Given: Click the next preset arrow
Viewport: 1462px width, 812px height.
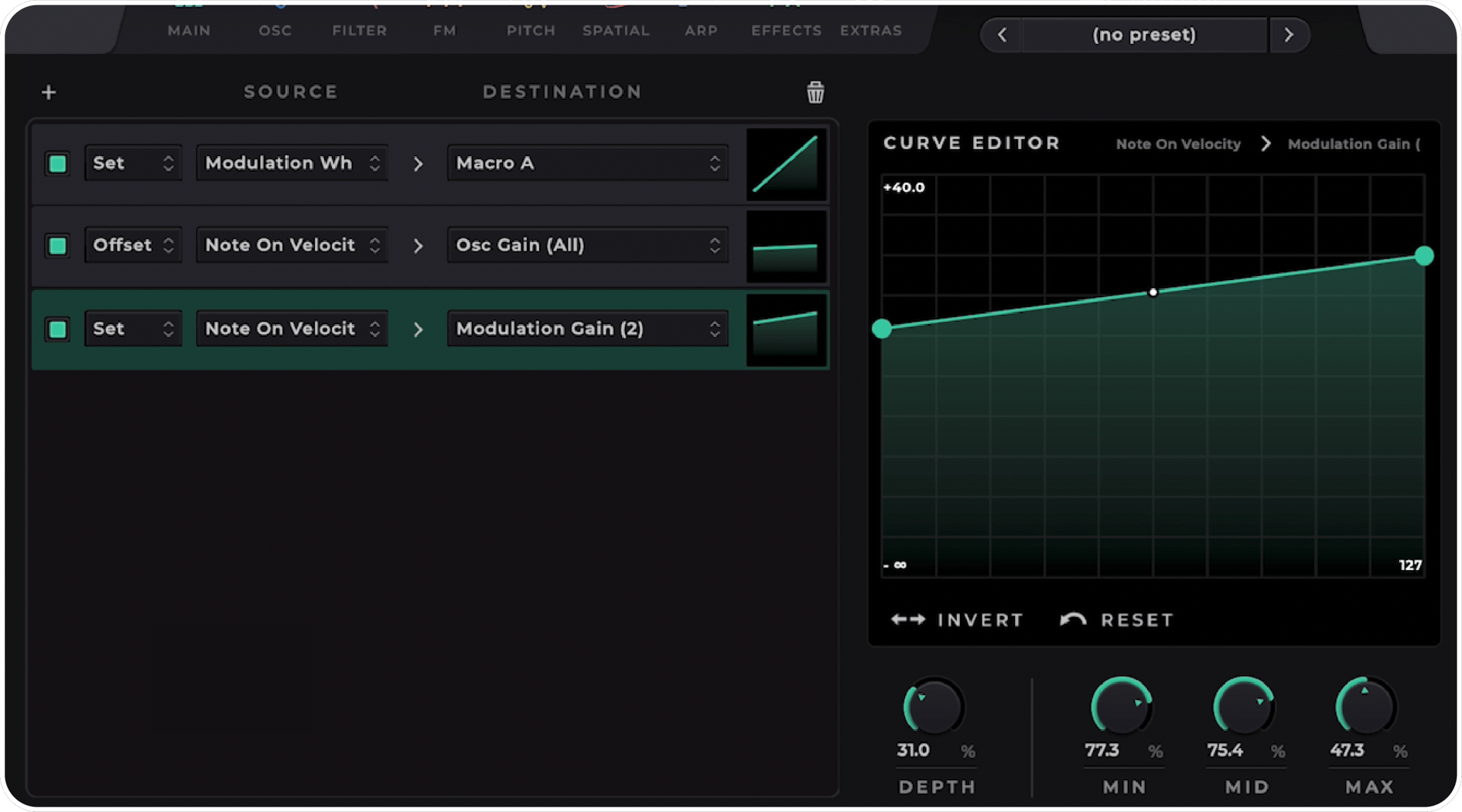Looking at the screenshot, I should 1289,34.
